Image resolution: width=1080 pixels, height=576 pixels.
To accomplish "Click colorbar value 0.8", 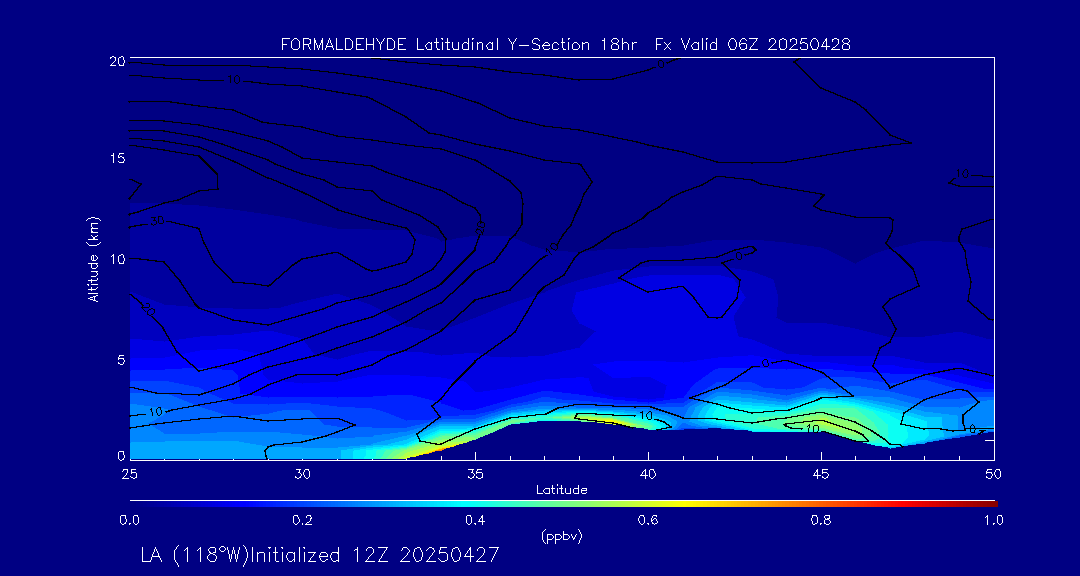I will pyautogui.click(x=821, y=520).
